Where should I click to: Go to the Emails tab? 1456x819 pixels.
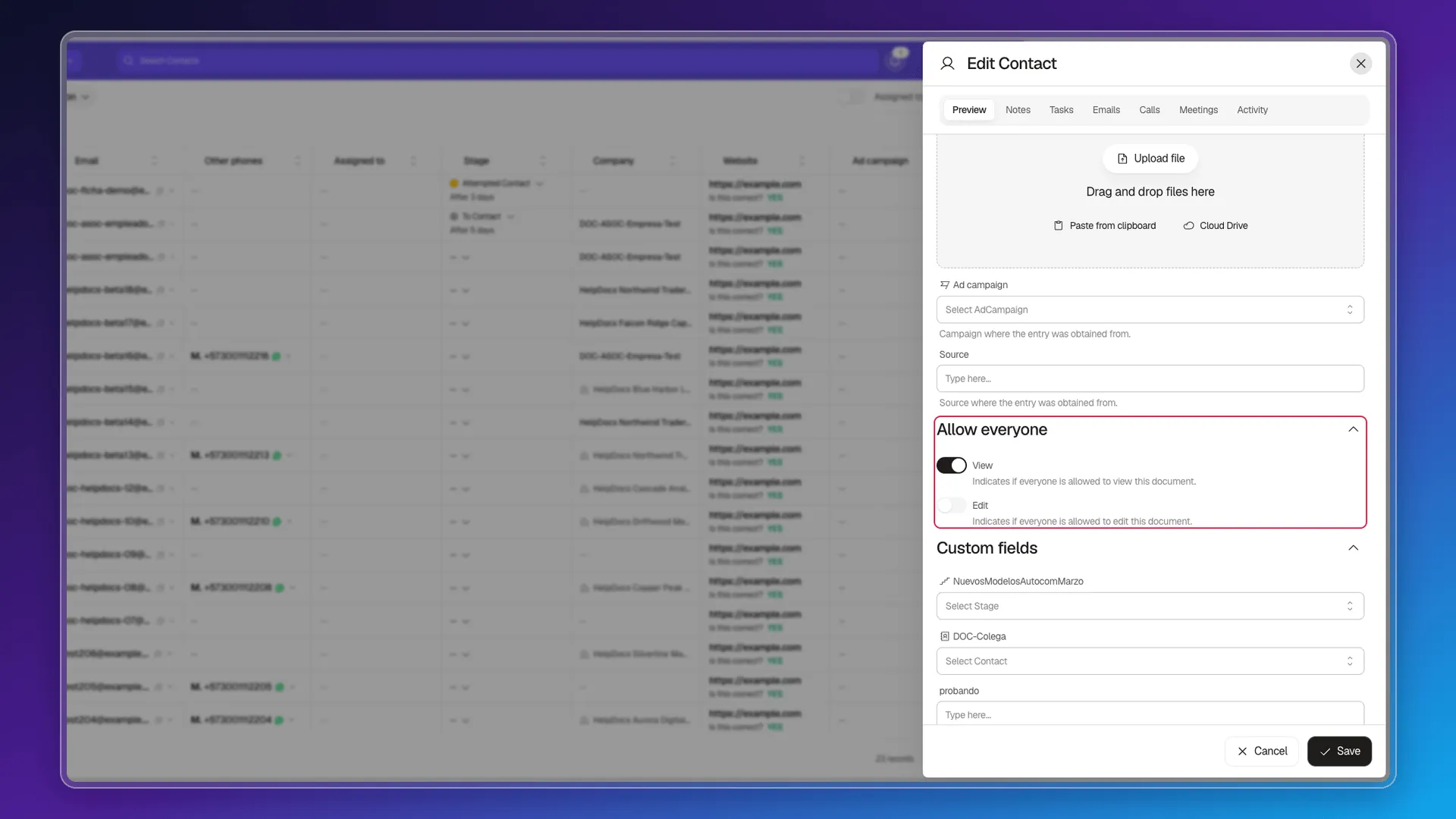1106,110
